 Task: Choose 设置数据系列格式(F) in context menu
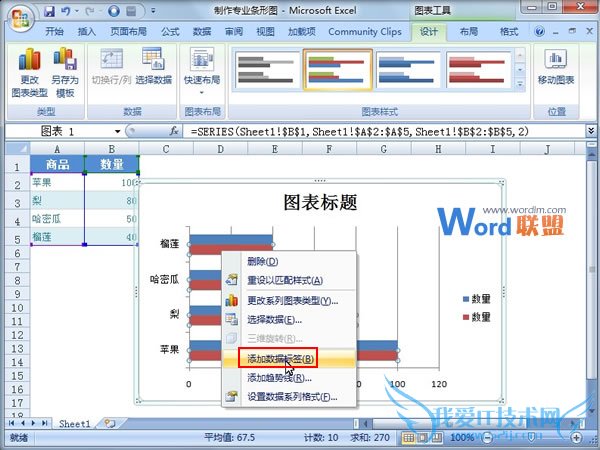[x=289, y=397]
